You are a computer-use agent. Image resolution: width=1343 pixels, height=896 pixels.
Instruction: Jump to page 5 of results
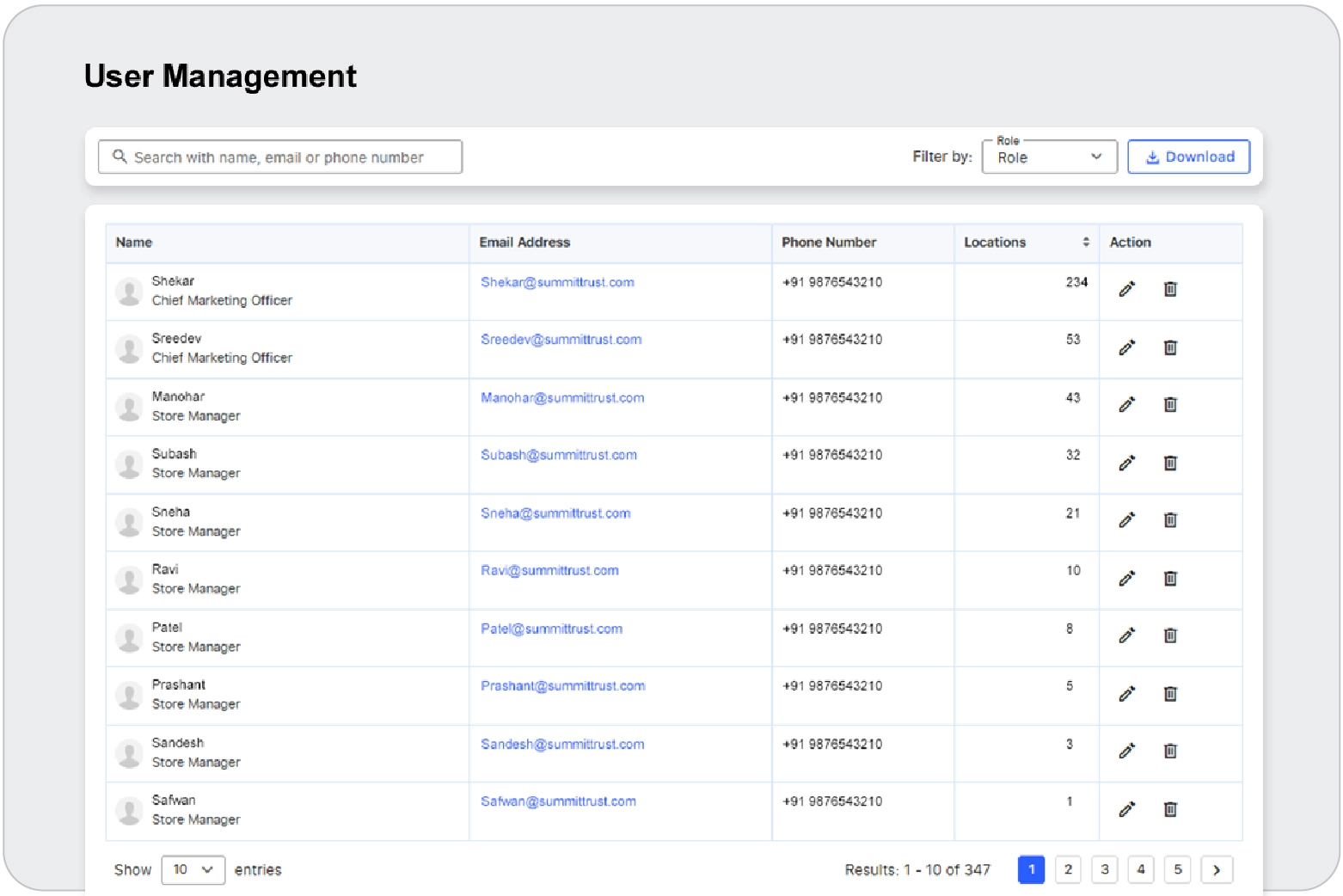(1178, 869)
